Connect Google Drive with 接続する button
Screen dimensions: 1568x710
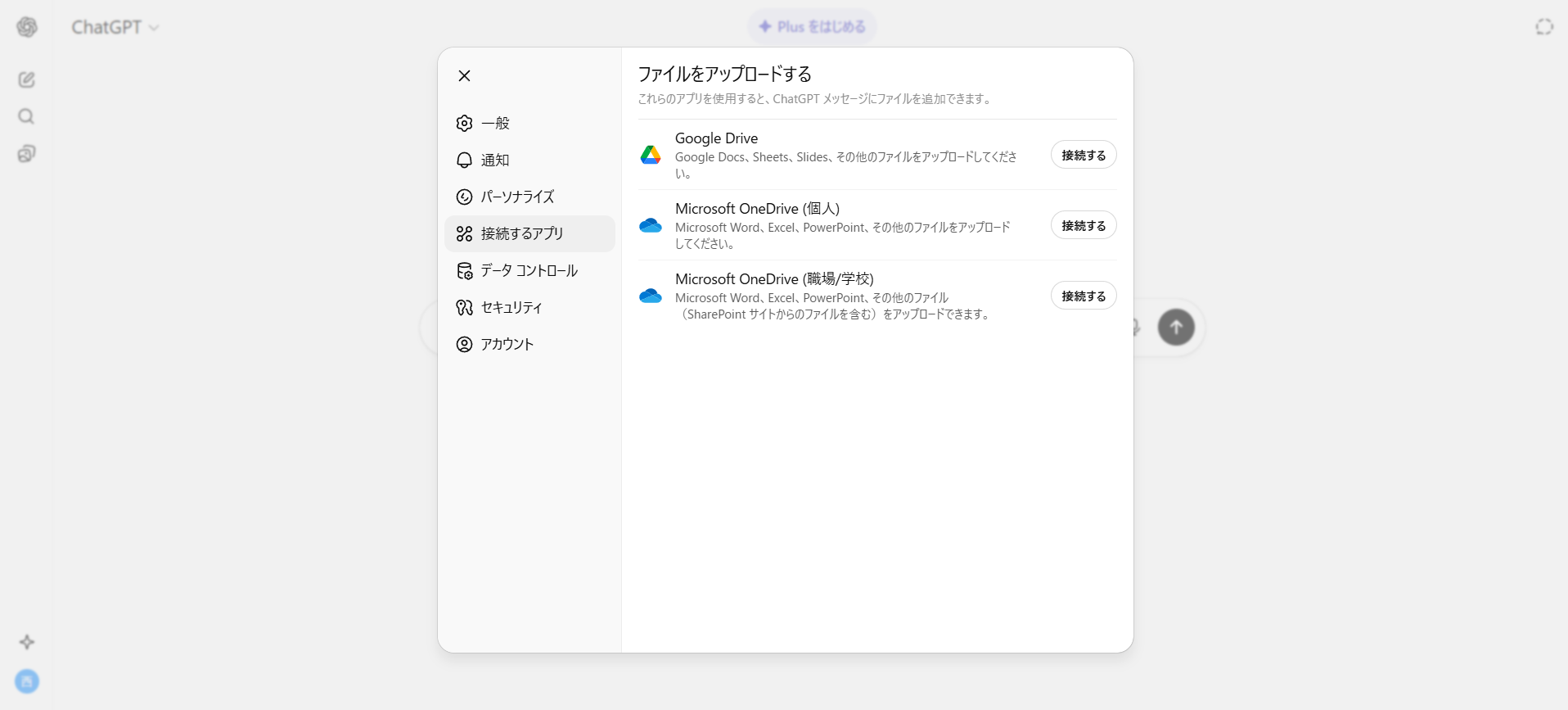[1083, 155]
